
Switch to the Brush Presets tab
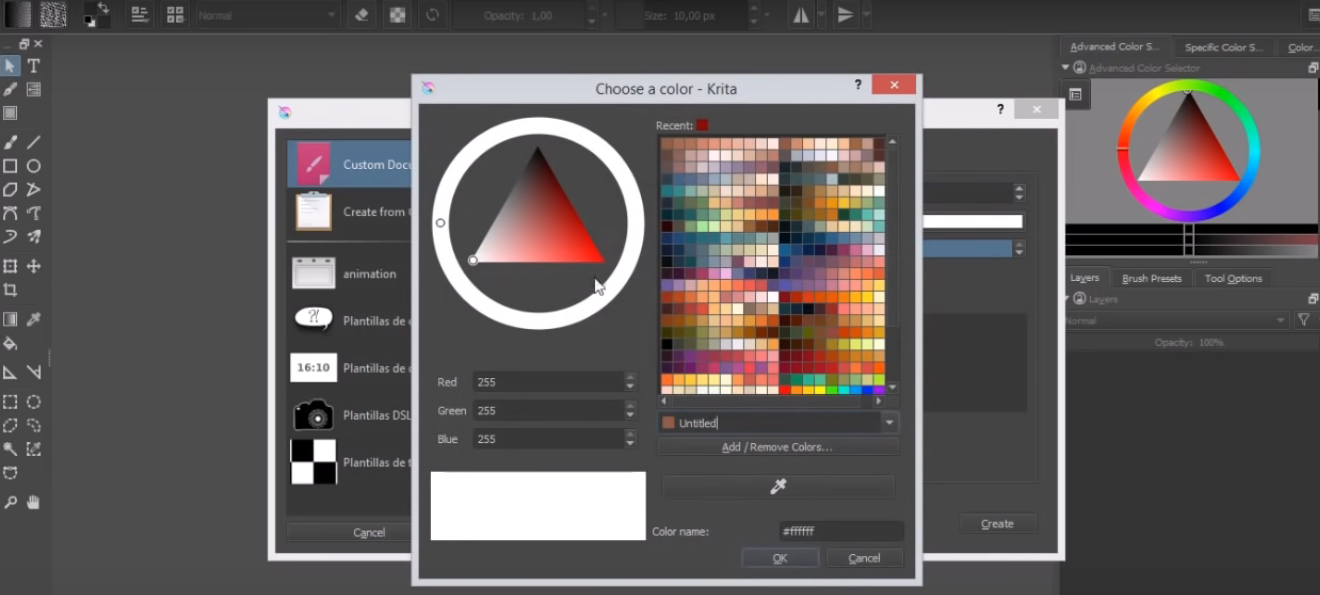(1152, 278)
